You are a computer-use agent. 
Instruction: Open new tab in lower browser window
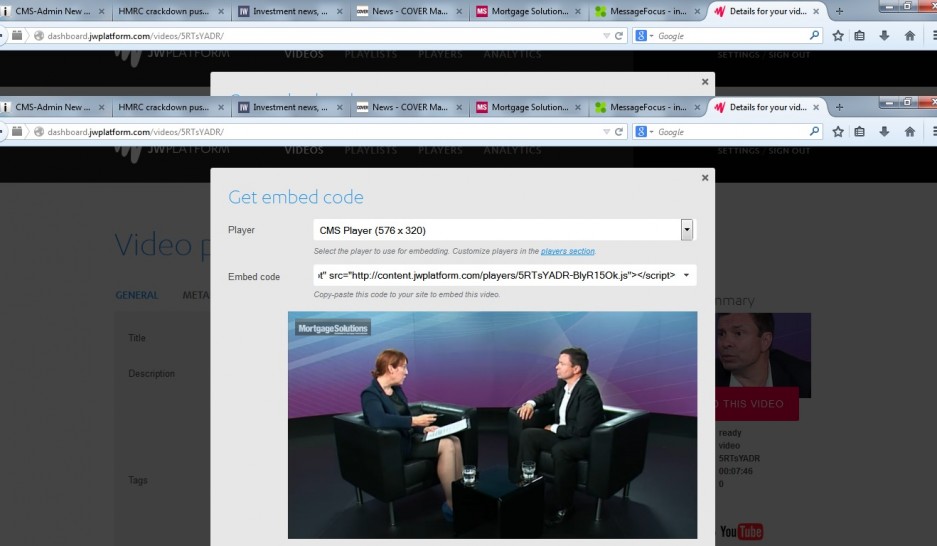pos(839,108)
